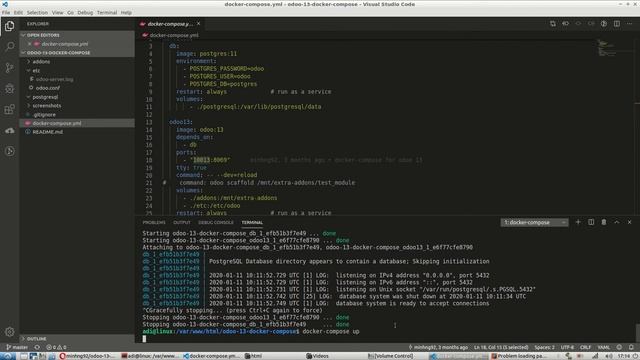Click the synchronize changes icon in status bar
The image size is (640, 360).
37,347
